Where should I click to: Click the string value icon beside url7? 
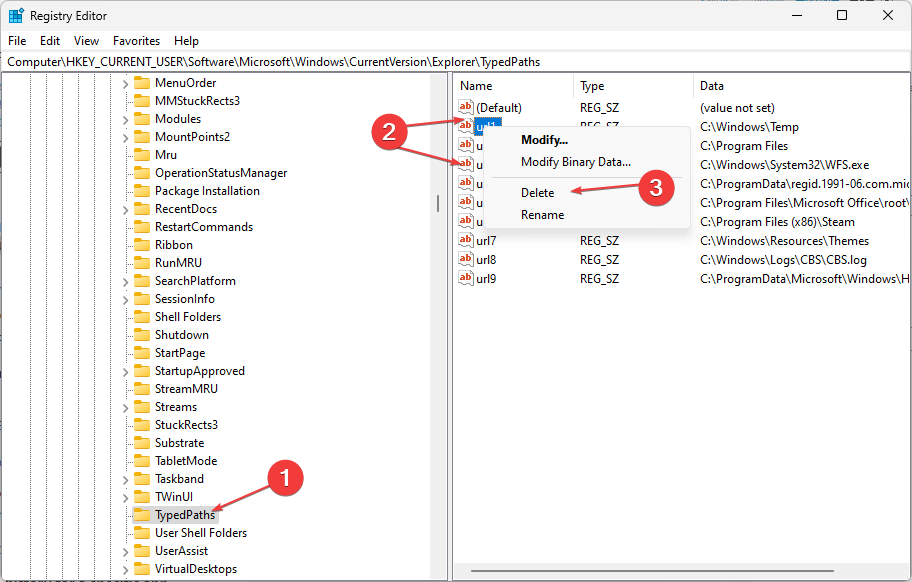coord(465,240)
